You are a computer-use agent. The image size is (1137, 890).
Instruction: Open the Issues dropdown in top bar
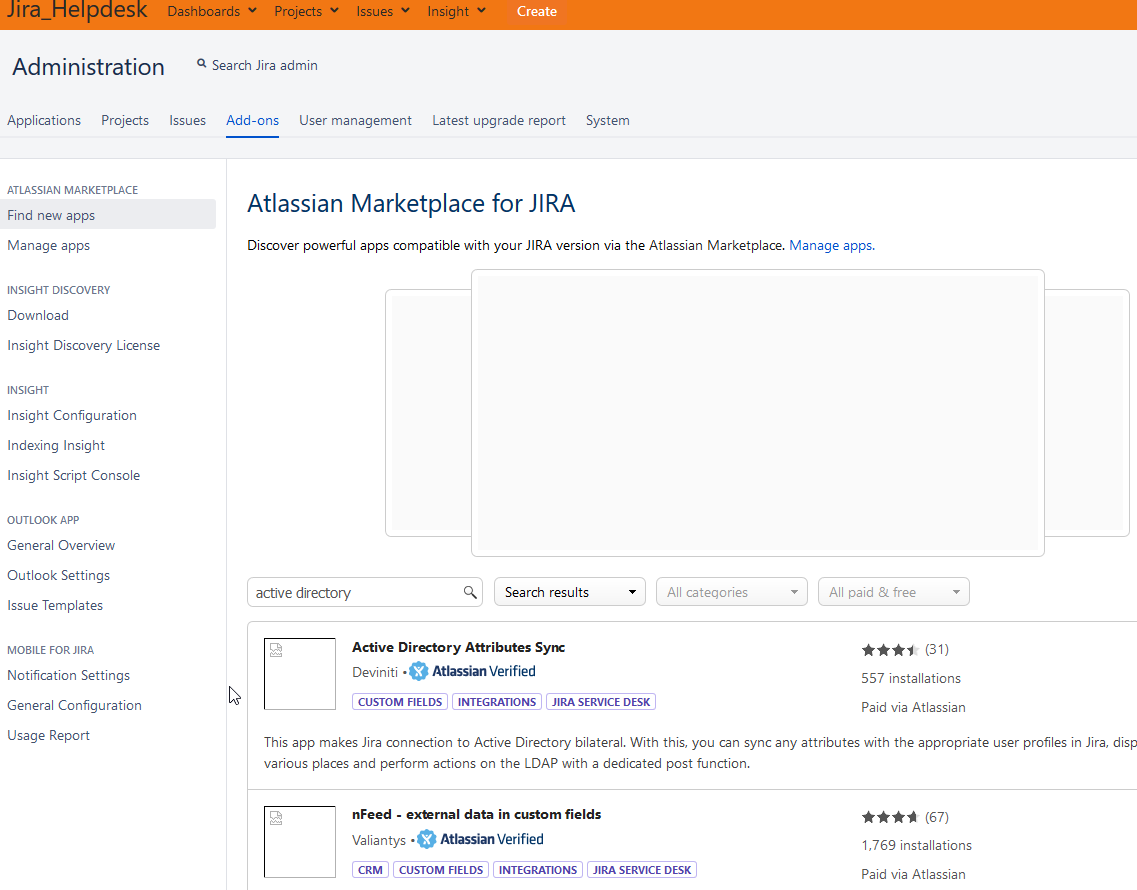tap(383, 12)
